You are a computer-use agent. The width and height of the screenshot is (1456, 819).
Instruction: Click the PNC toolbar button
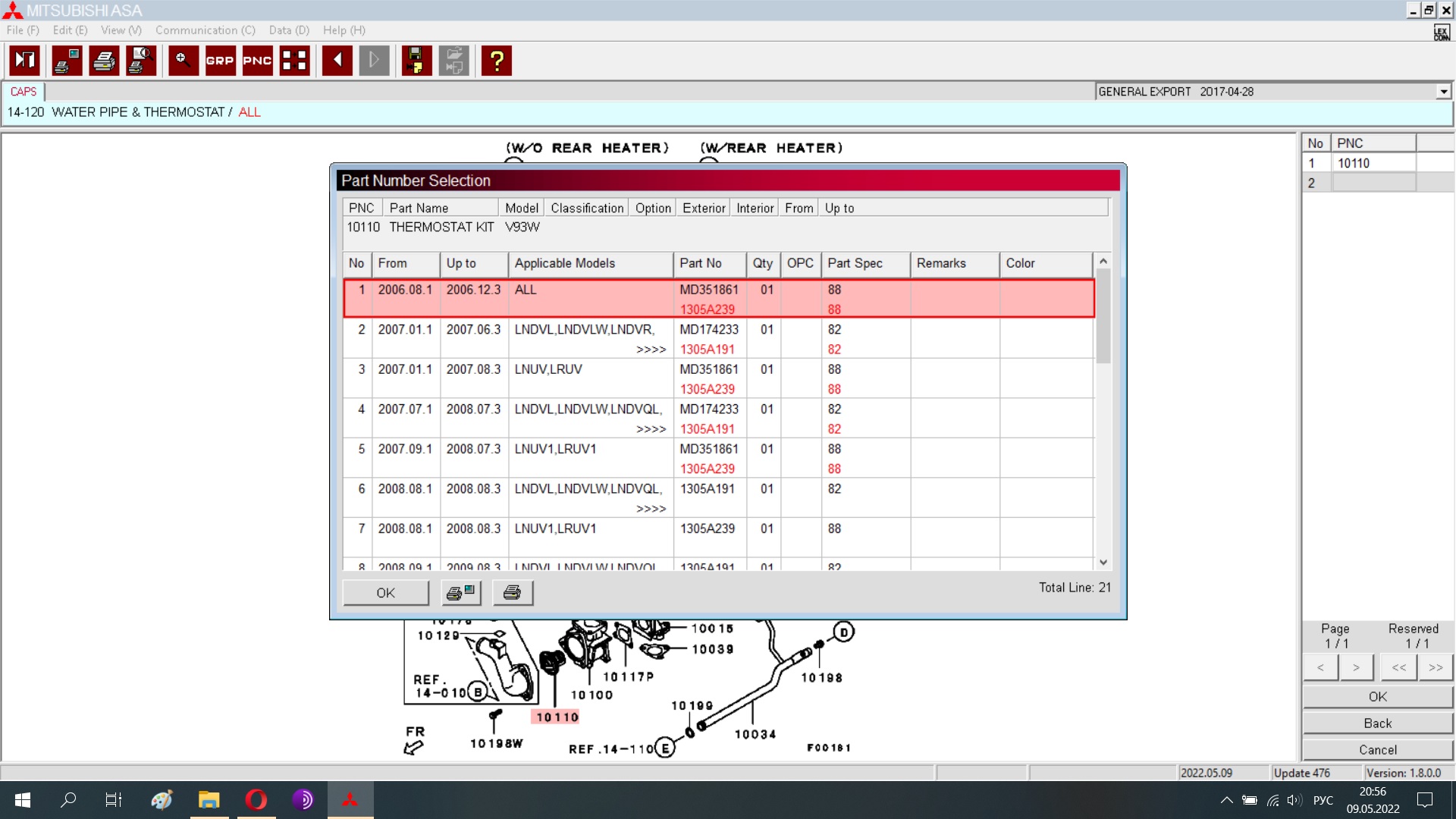coord(257,61)
